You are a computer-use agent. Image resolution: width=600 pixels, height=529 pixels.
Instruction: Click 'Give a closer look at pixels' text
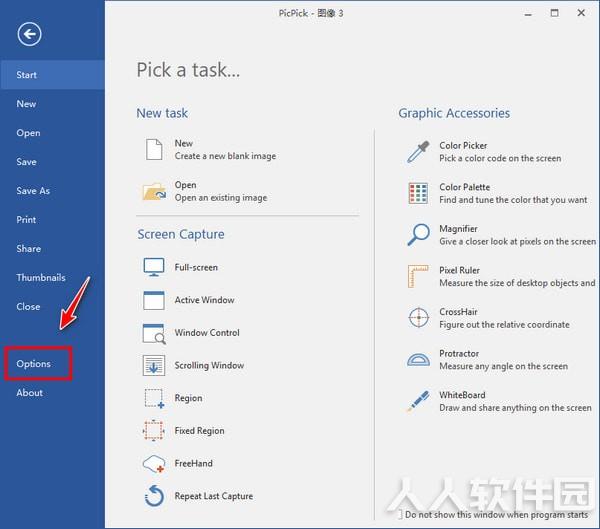click(x=517, y=242)
